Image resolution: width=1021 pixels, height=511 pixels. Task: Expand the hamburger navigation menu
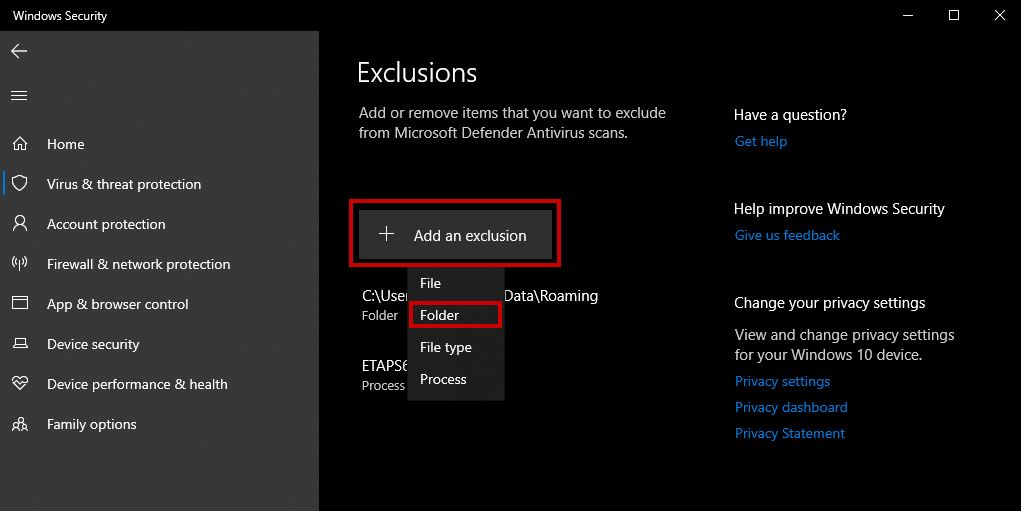(19, 96)
